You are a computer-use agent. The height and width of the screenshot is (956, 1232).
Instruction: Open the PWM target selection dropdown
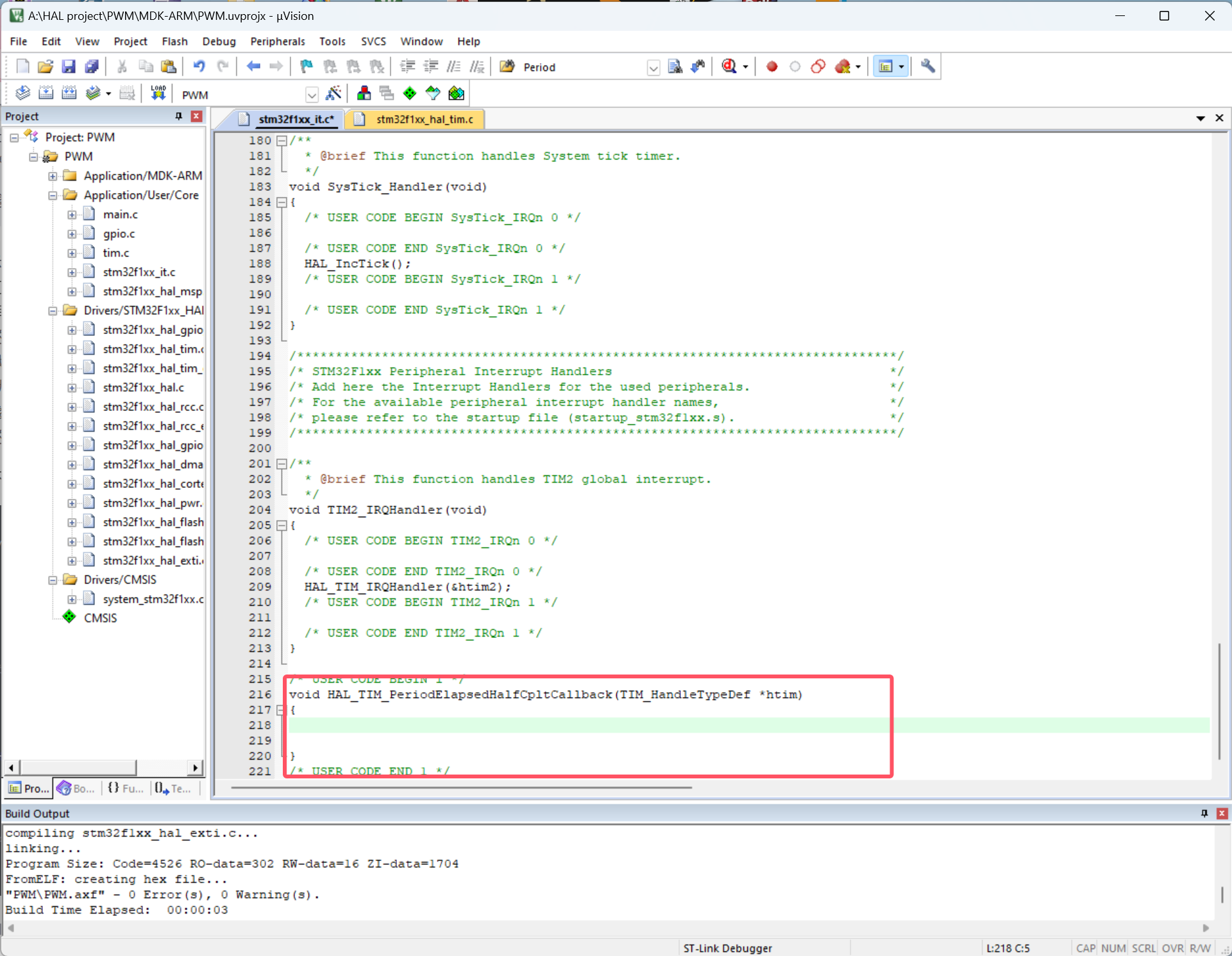[x=312, y=94]
